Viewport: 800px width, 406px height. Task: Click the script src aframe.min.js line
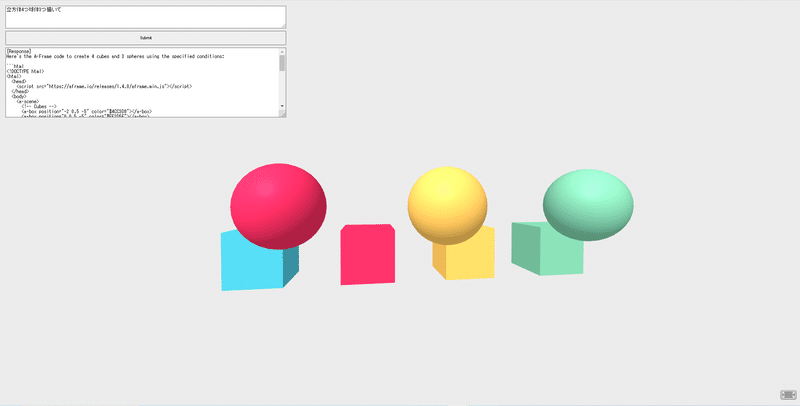point(105,87)
